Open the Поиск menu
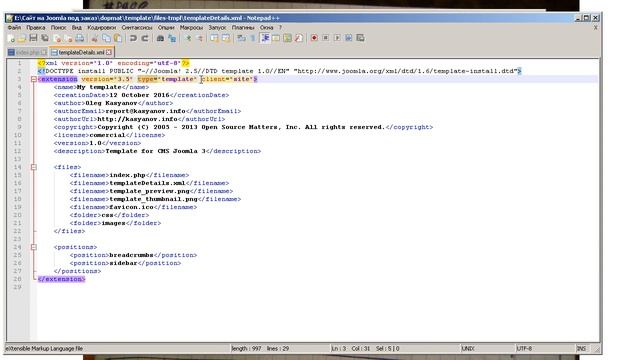Image resolution: width=640 pixels, height=360 pixels. (x=58, y=28)
